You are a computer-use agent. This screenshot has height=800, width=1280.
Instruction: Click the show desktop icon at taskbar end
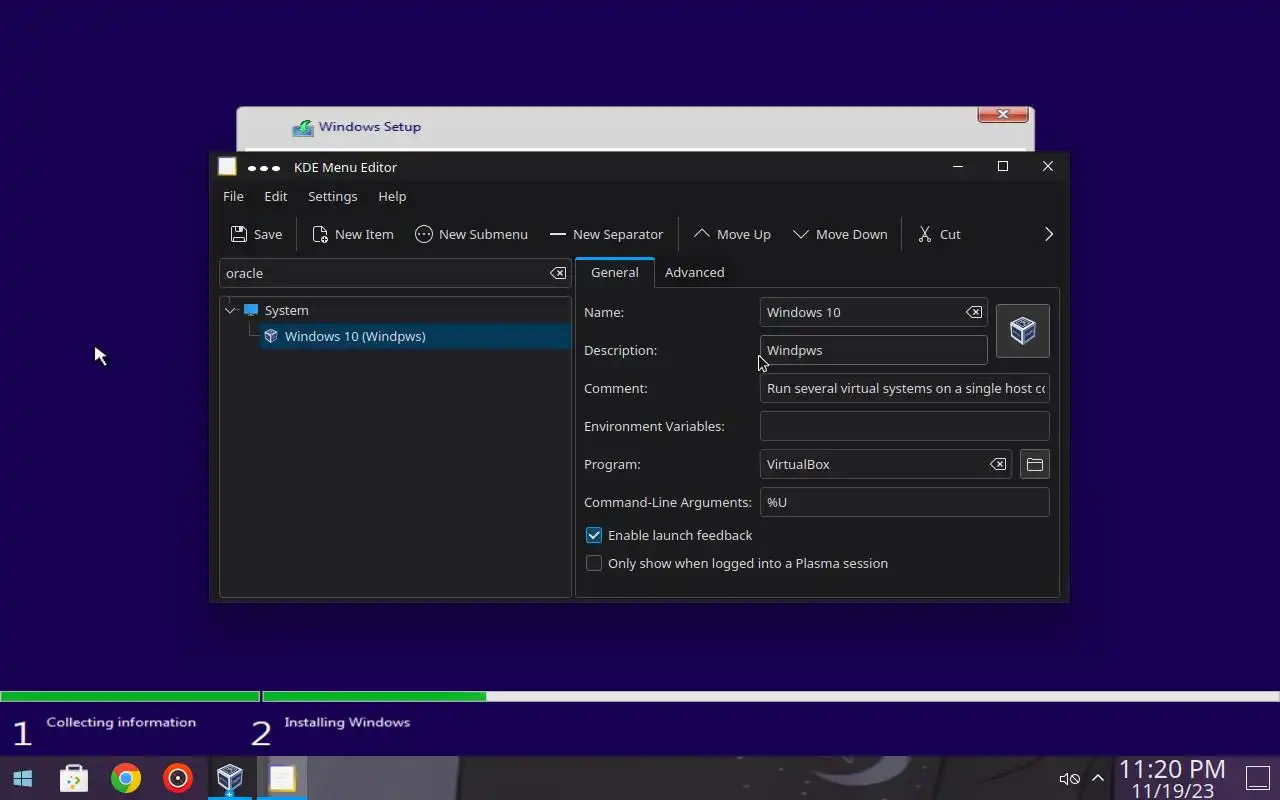click(x=1257, y=778)
